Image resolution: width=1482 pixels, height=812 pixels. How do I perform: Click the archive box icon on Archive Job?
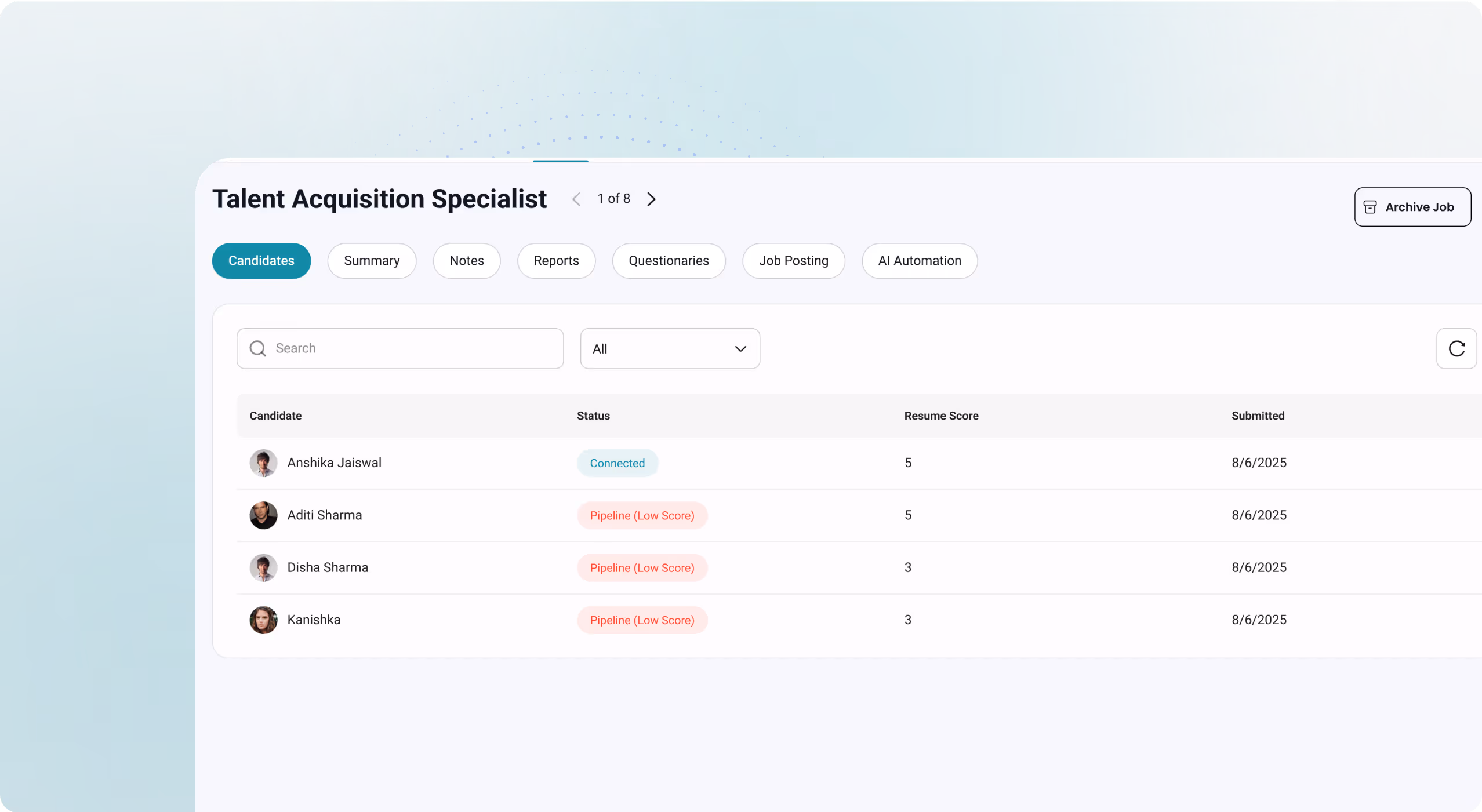(x=1371, y=207)
